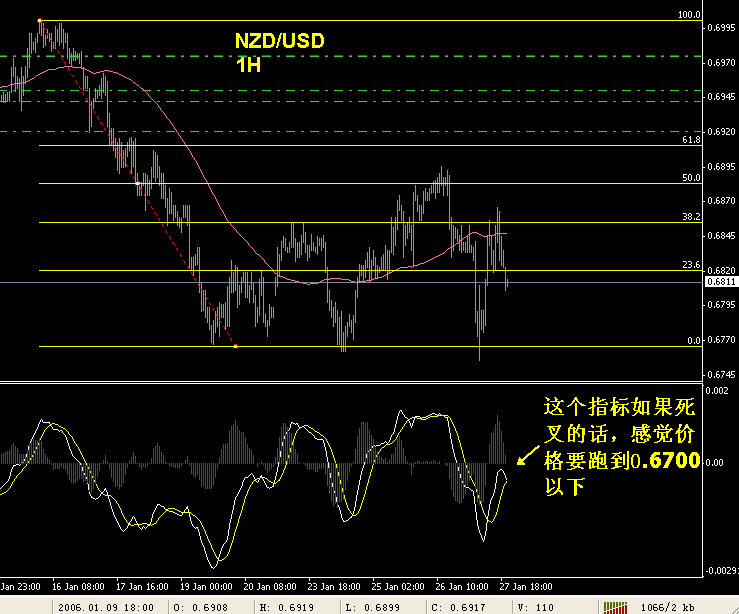
Task: Click the 100.0 Fibonacci level label
Action: coord(689,15)
